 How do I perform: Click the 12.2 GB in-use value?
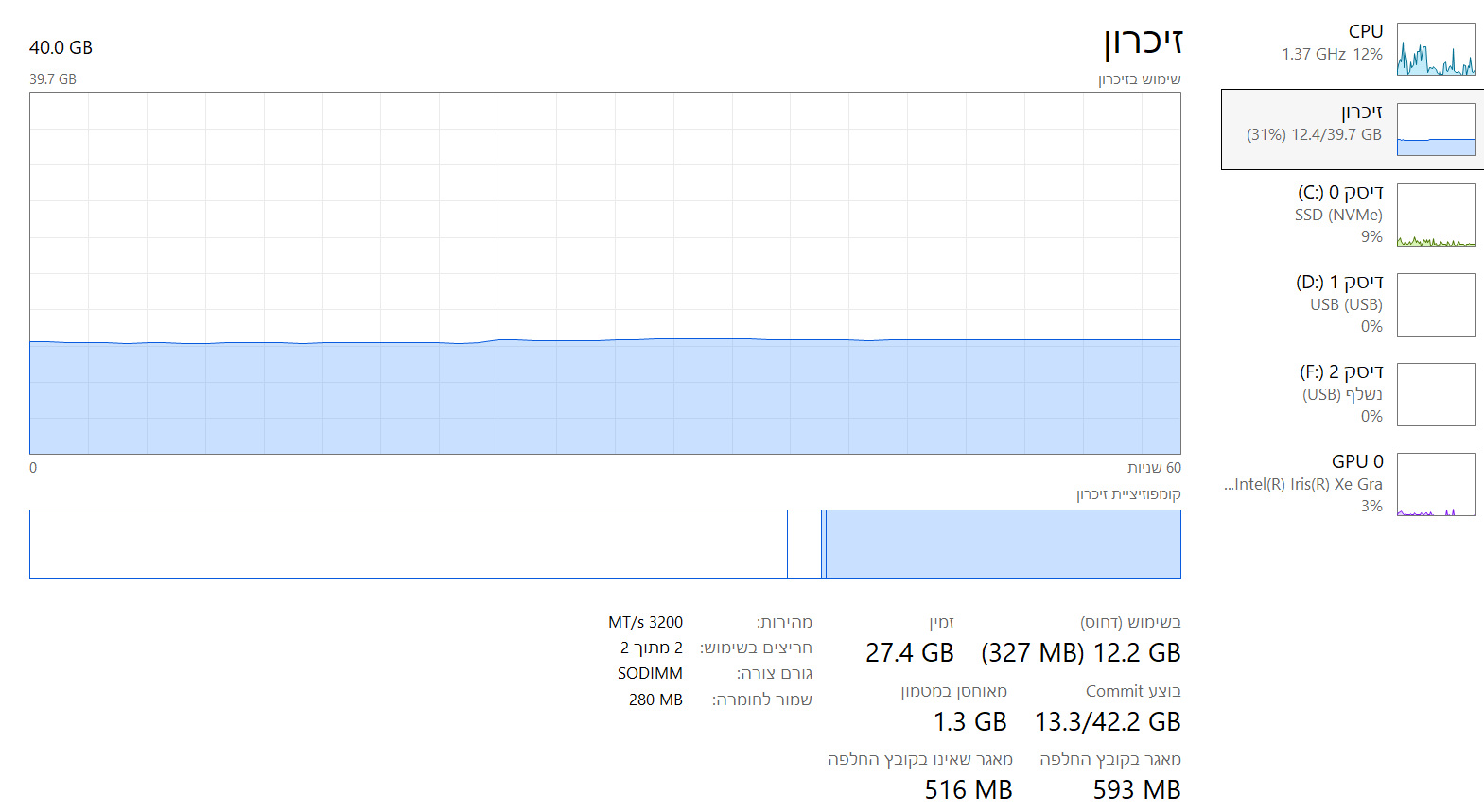pos(1136,652)
